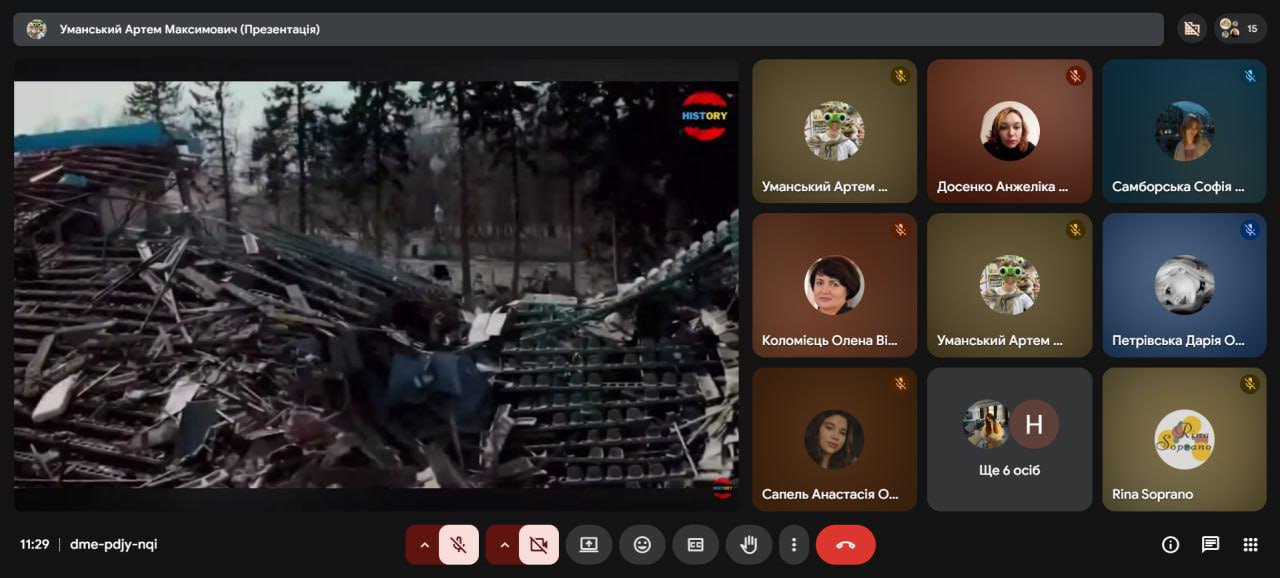
Task: Open the 'Ще 6 осіб' tile
Action: point(1009,439)
